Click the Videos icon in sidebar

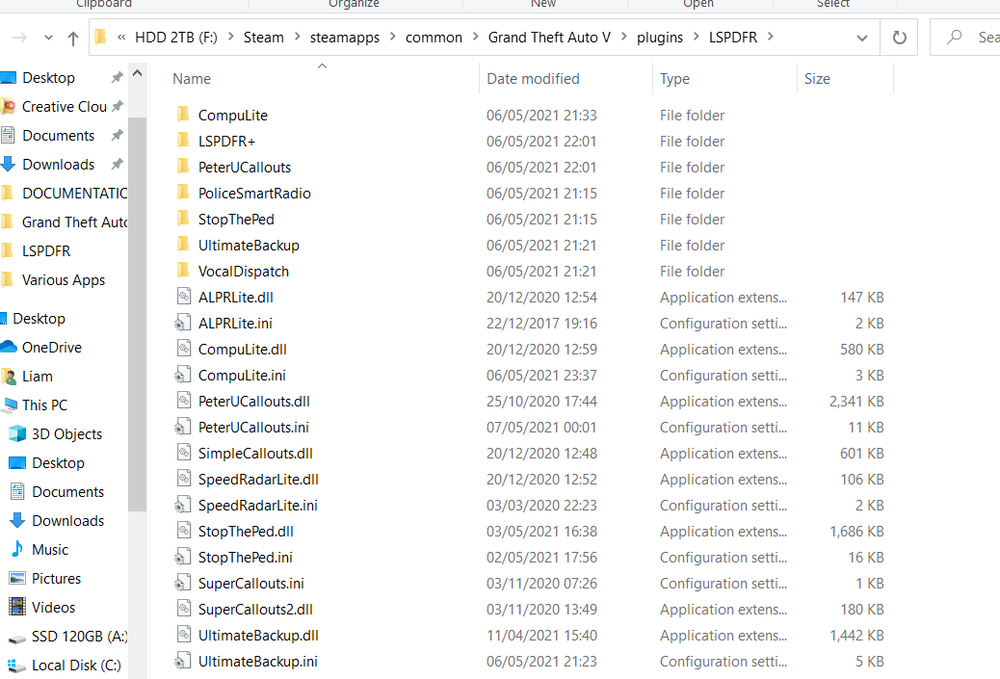17,607
